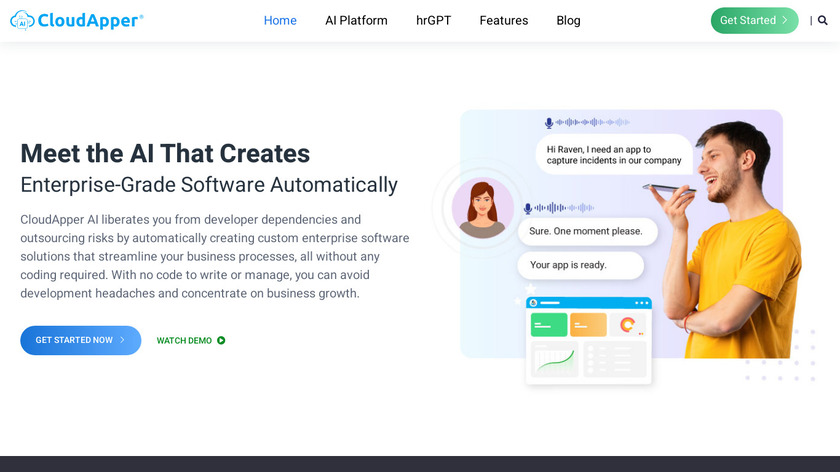Select hrGPT in the navigation bar
This screenshot has height=472, width=840.
point(433,20)
